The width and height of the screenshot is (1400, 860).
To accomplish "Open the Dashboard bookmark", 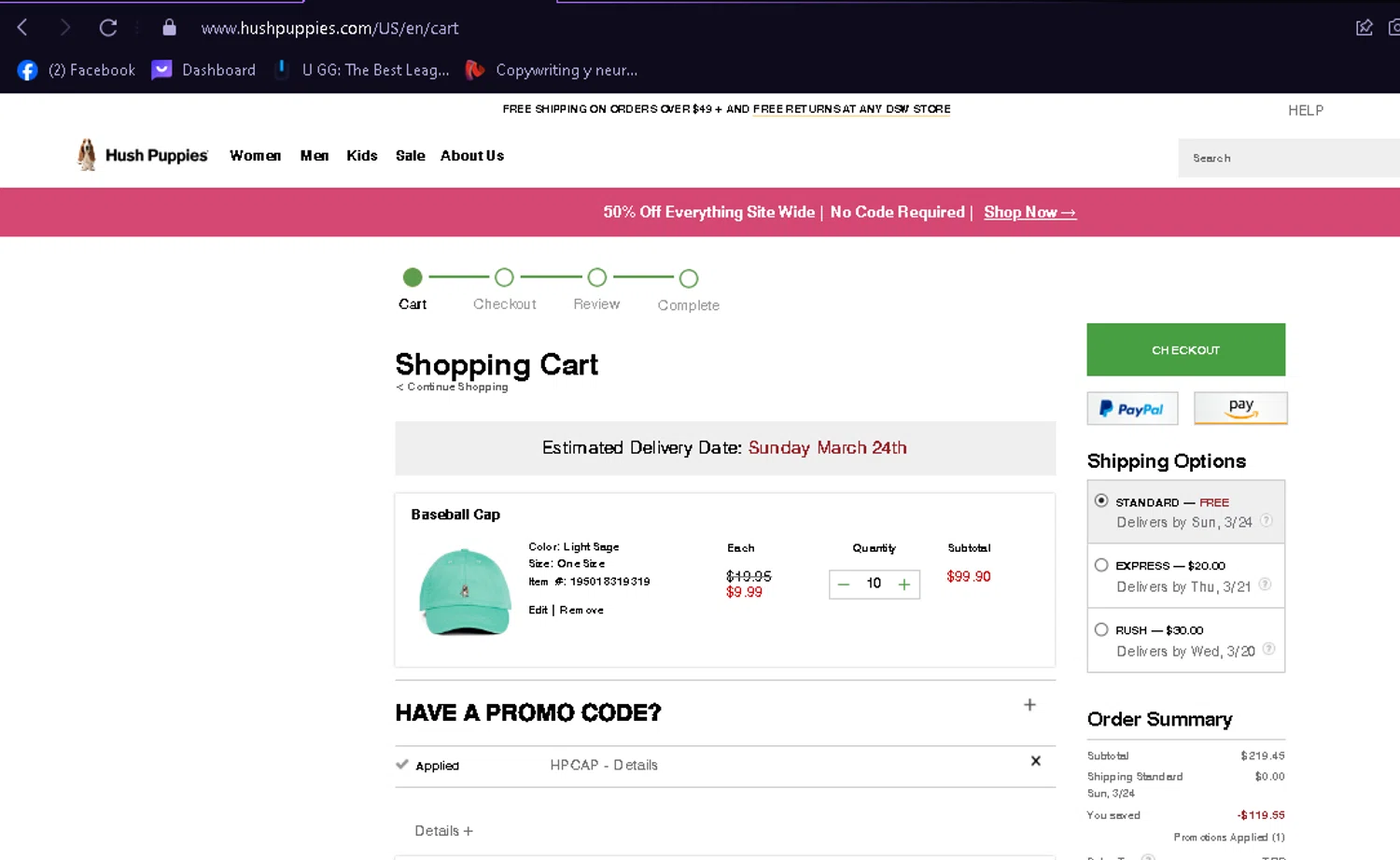I will (x=203, y=70).
